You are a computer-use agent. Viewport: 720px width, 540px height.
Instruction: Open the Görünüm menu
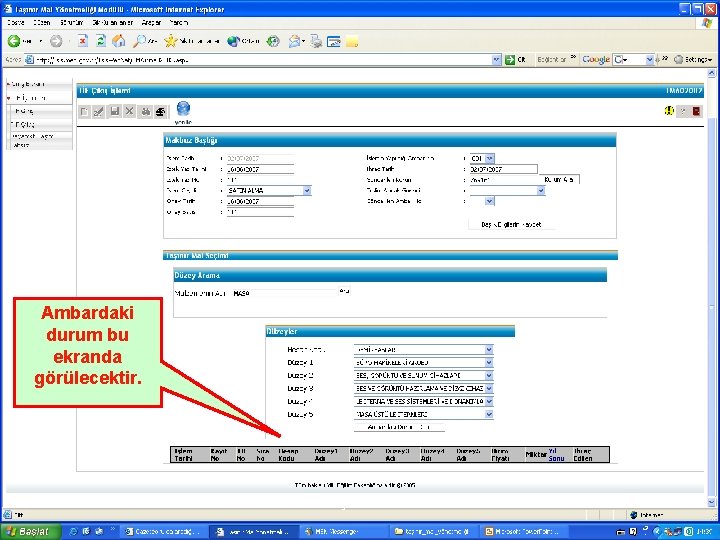pos(72,22)
